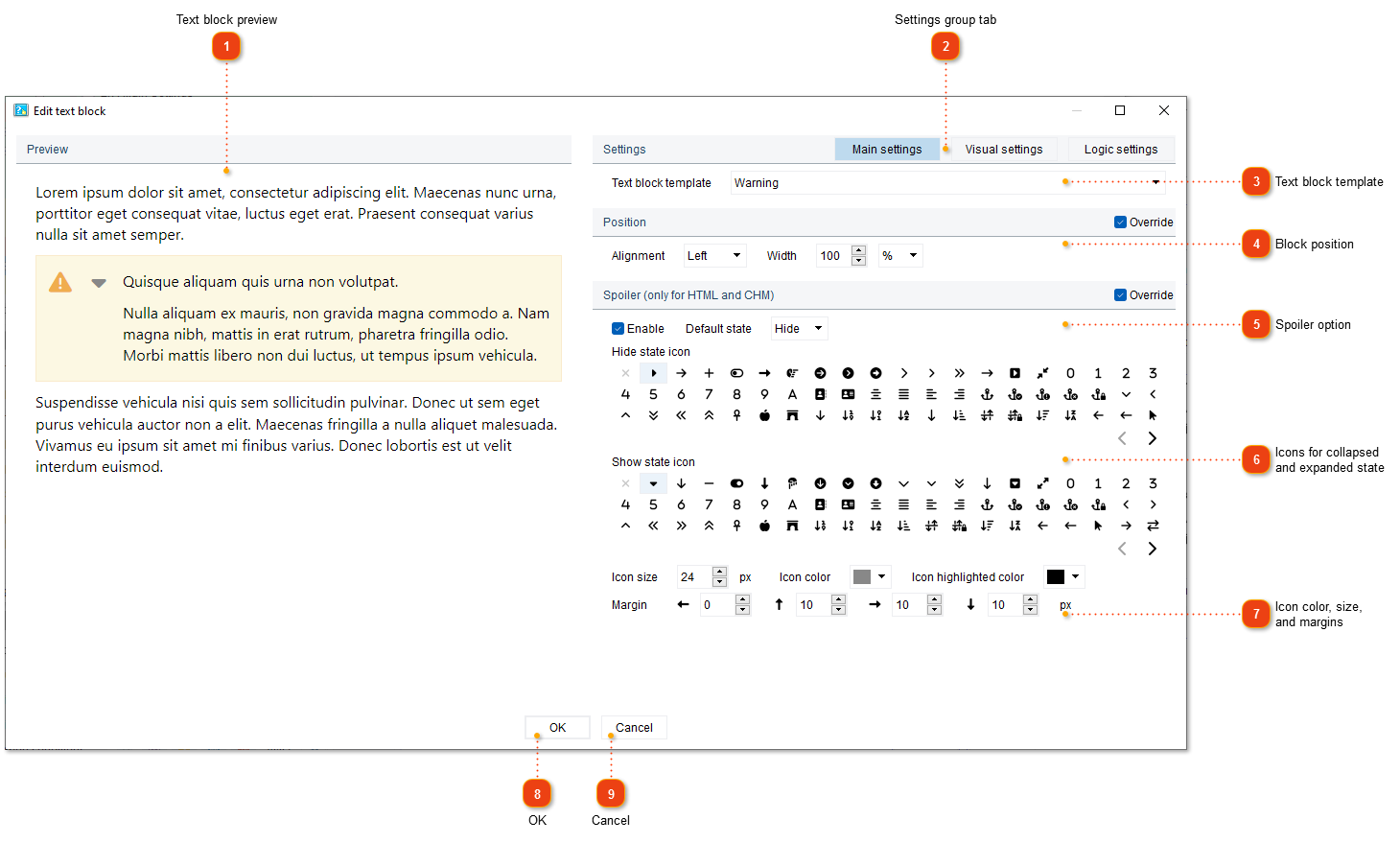Choose the double-chevron down Show state icon
This screenshot has height=843, width=1400.
pyautogui.click(x=959, y=482)
